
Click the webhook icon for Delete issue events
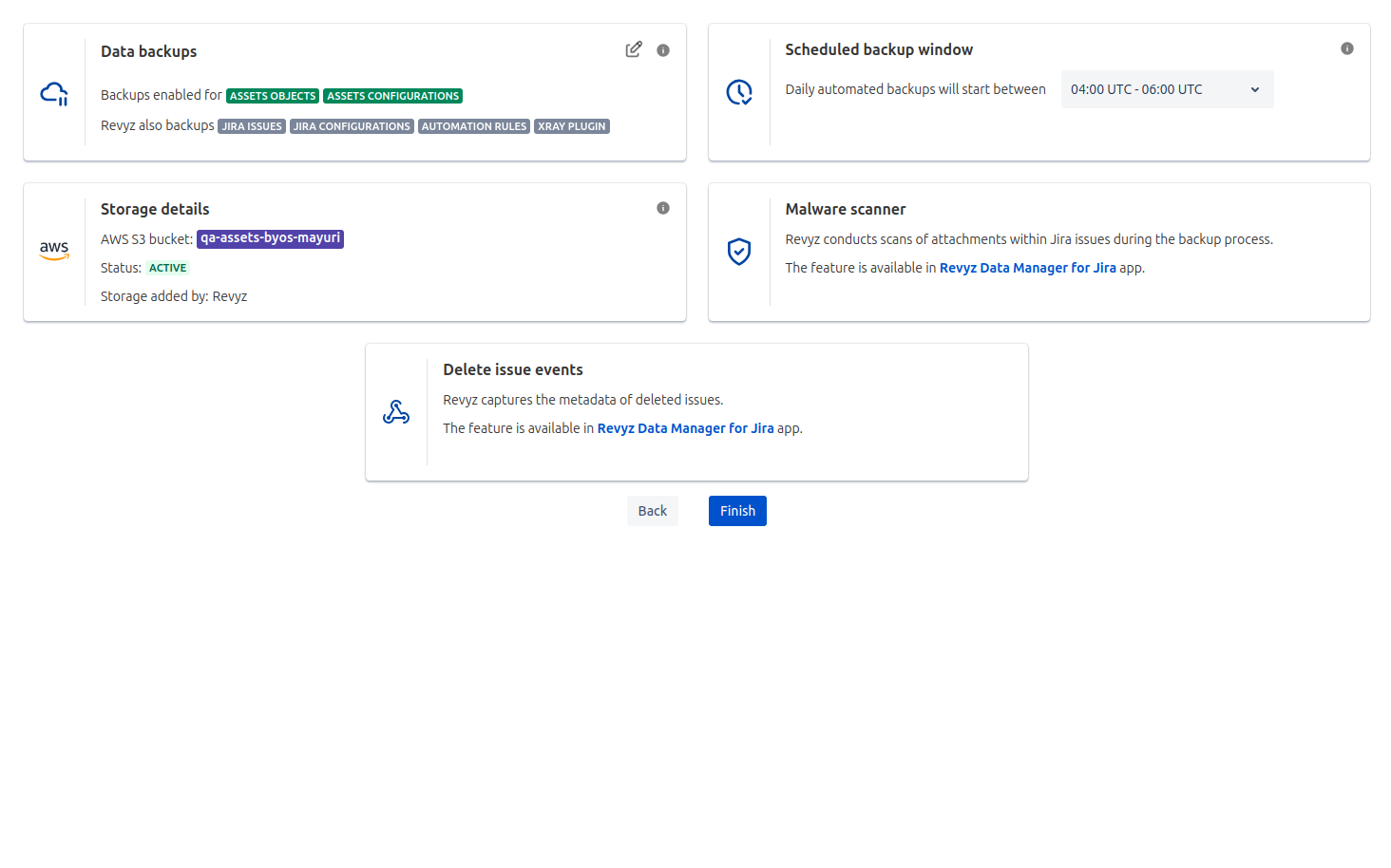coord(396,412)
